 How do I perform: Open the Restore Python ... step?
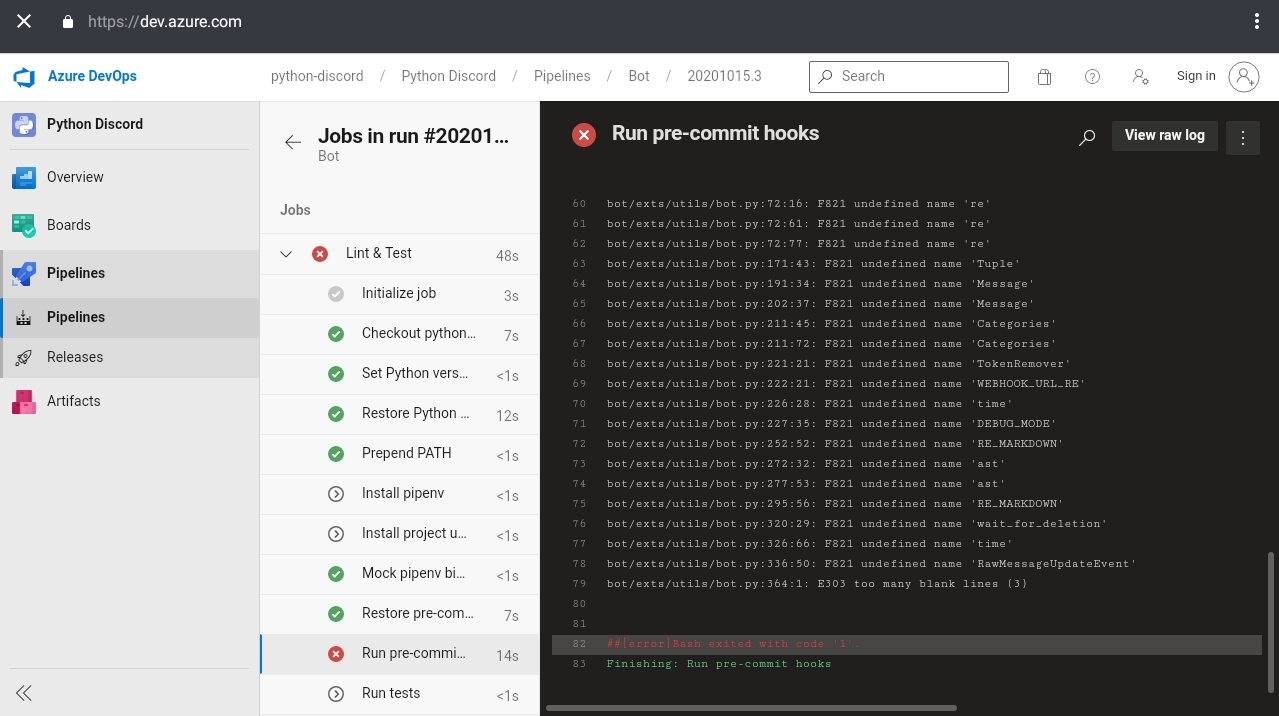(x=400, y=414)
